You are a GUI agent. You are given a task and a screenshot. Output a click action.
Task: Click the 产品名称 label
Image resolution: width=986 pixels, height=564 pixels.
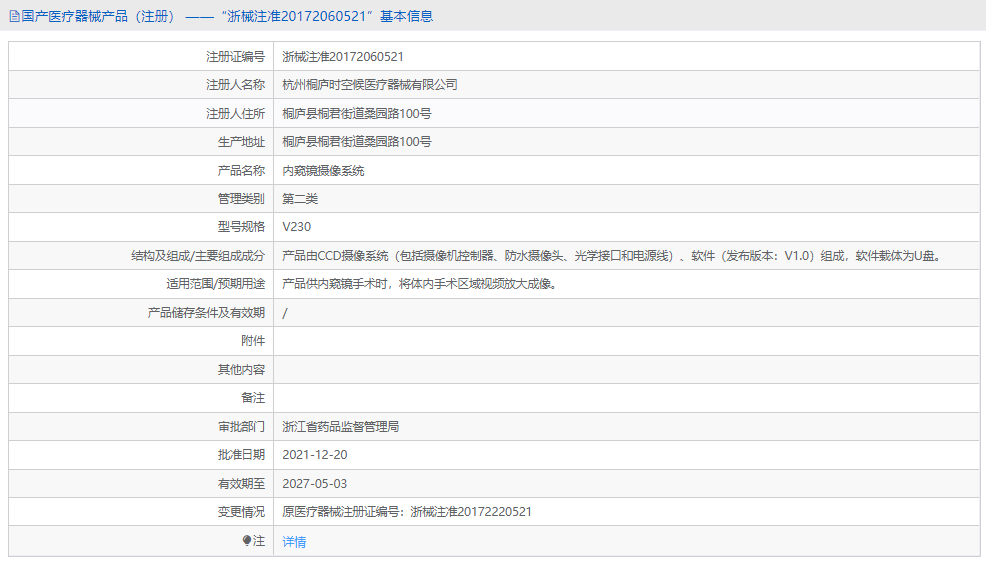click(x=241, y=170)
